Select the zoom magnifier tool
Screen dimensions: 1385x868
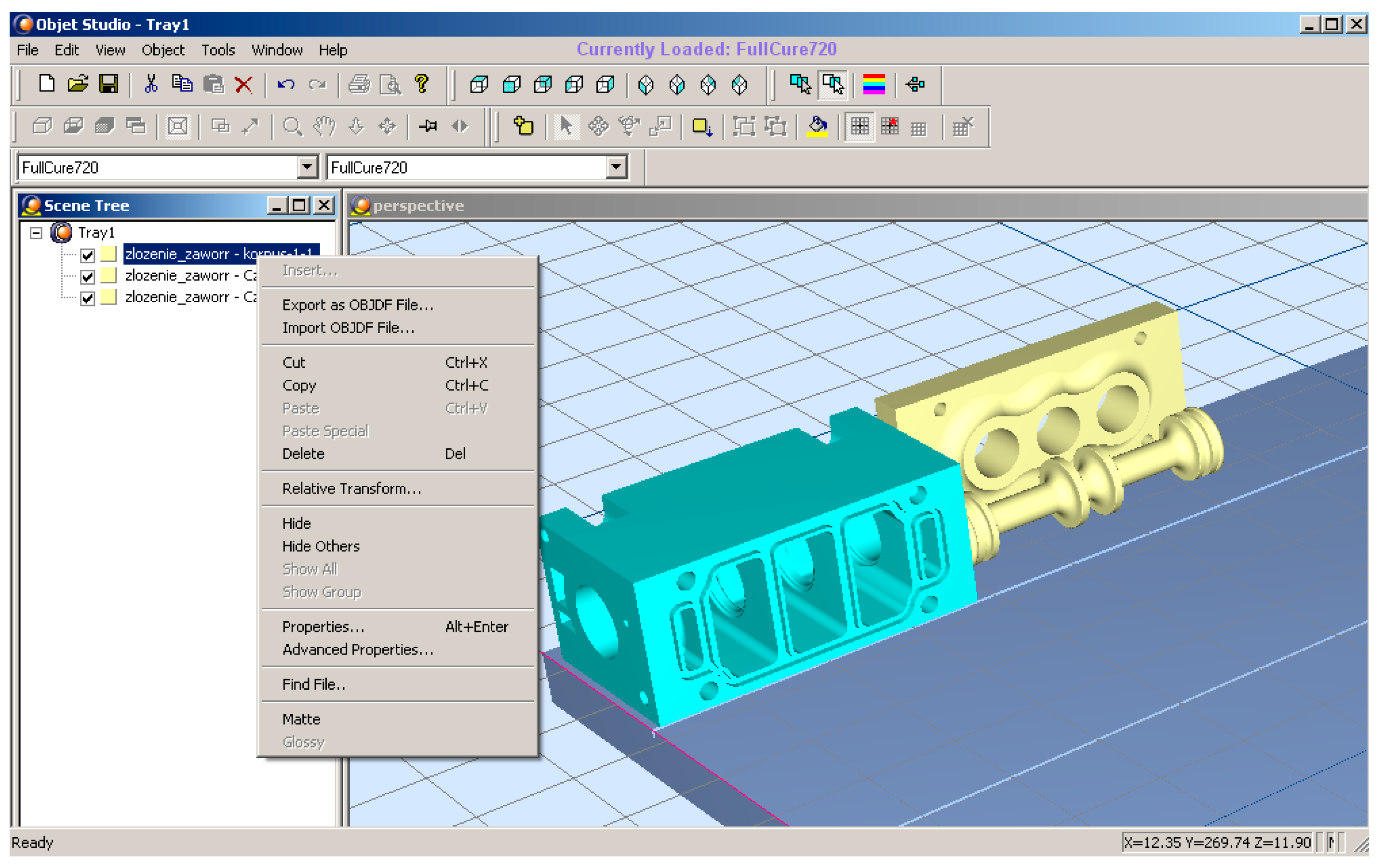click(x=292, y=126)
